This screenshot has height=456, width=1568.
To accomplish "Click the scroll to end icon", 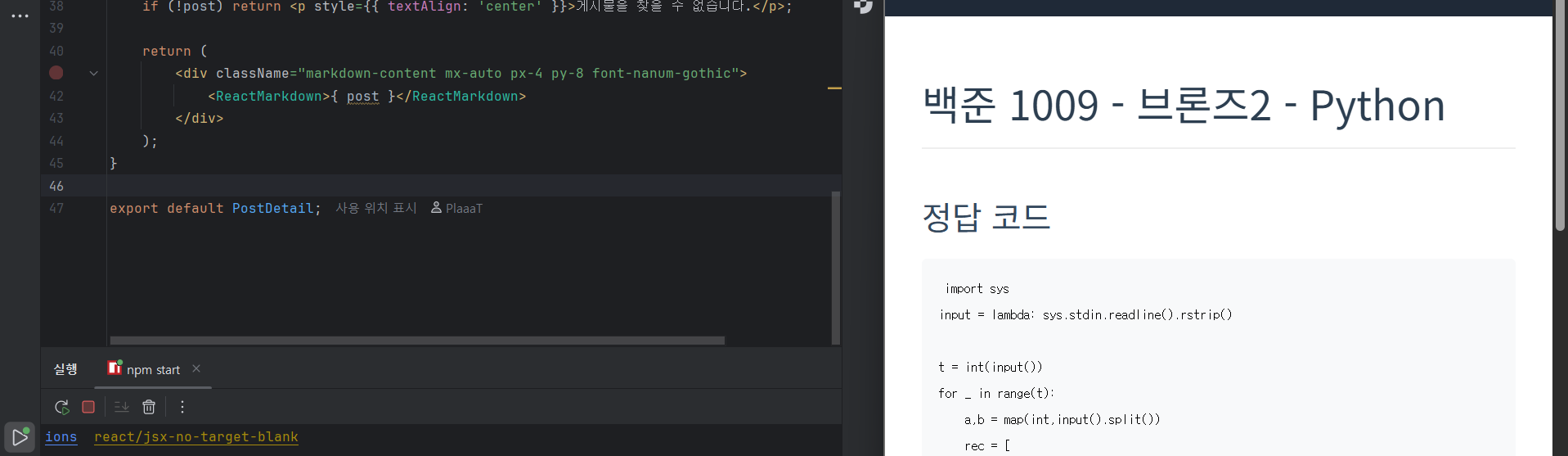I will click(121, 407).
